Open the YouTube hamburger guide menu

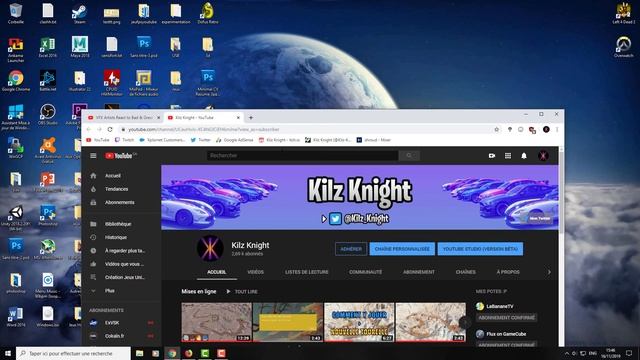click(93, 156)
